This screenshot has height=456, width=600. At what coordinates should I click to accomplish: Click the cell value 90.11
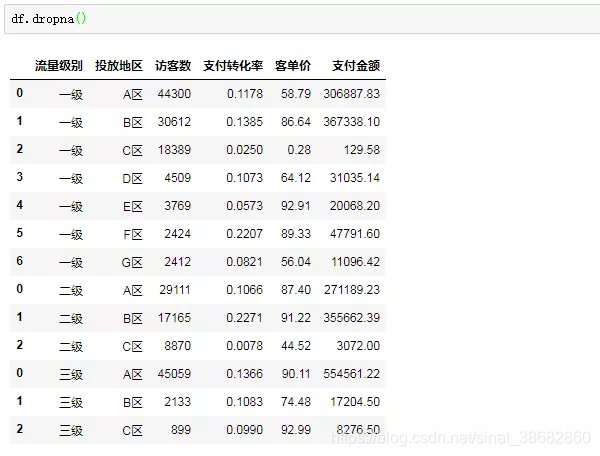tap(296, 374)
